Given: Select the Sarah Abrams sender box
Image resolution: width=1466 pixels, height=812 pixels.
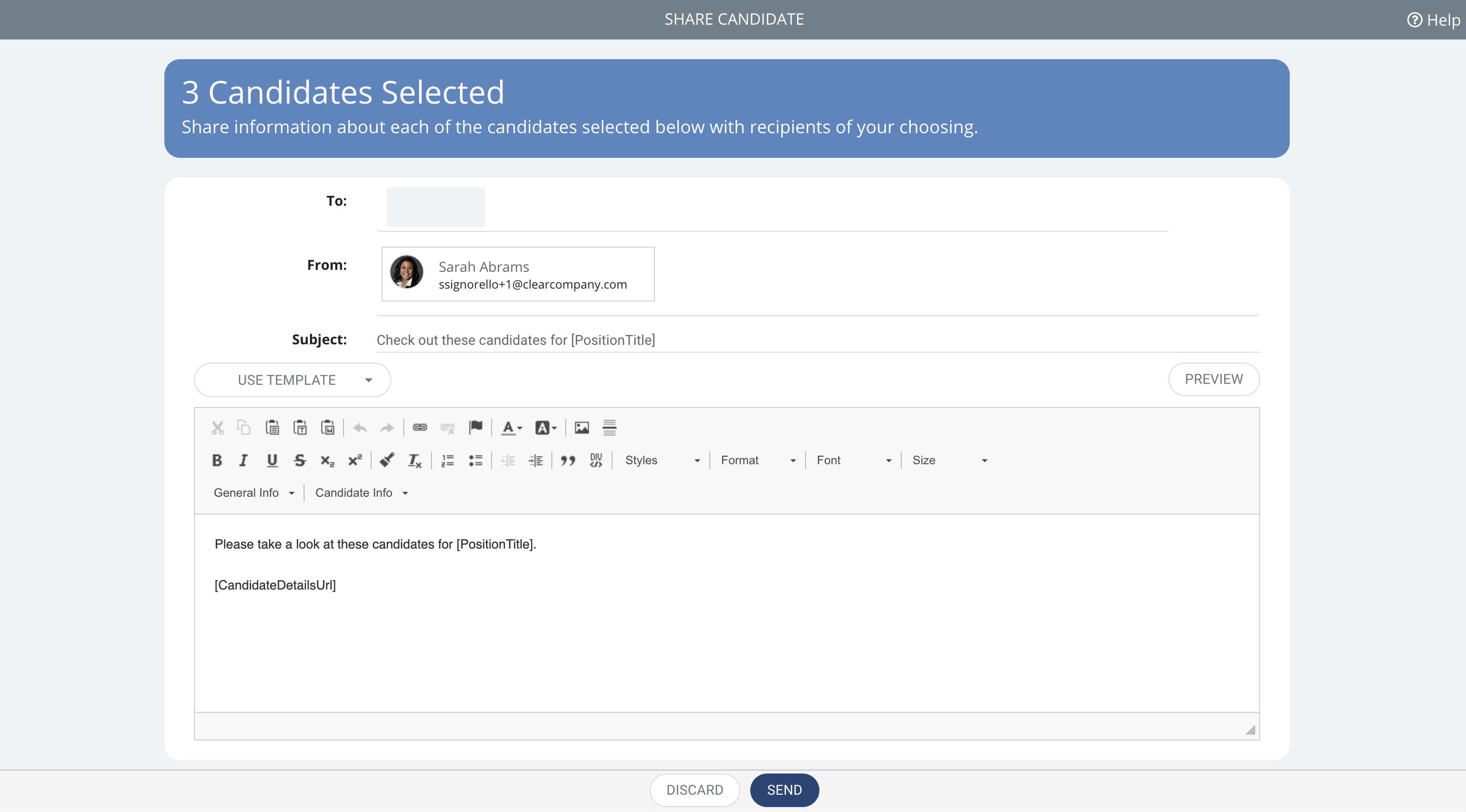Looking at the screenshot, I should (518, 274).
